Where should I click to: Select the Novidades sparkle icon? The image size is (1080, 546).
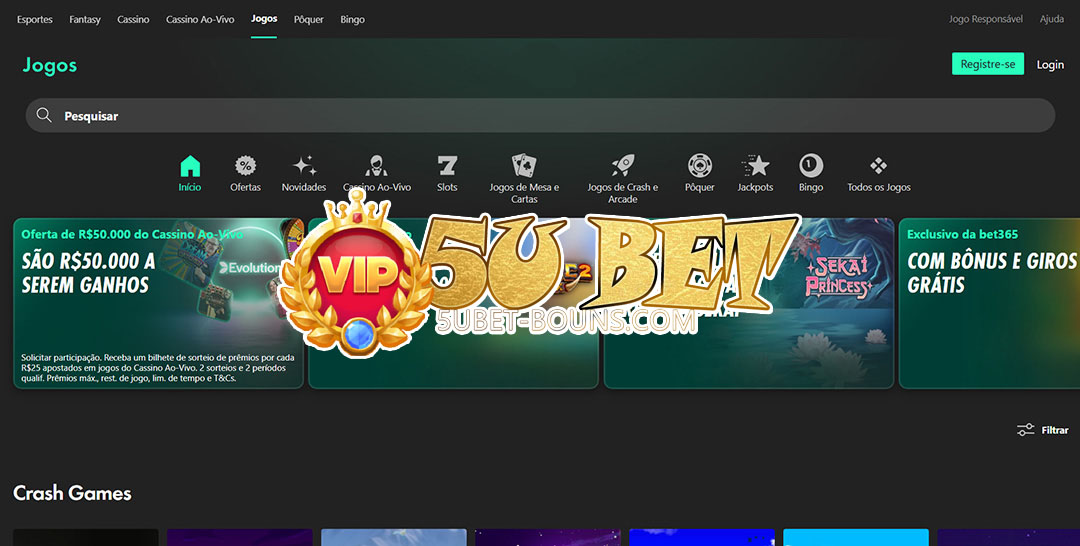[x=304, y=166]
